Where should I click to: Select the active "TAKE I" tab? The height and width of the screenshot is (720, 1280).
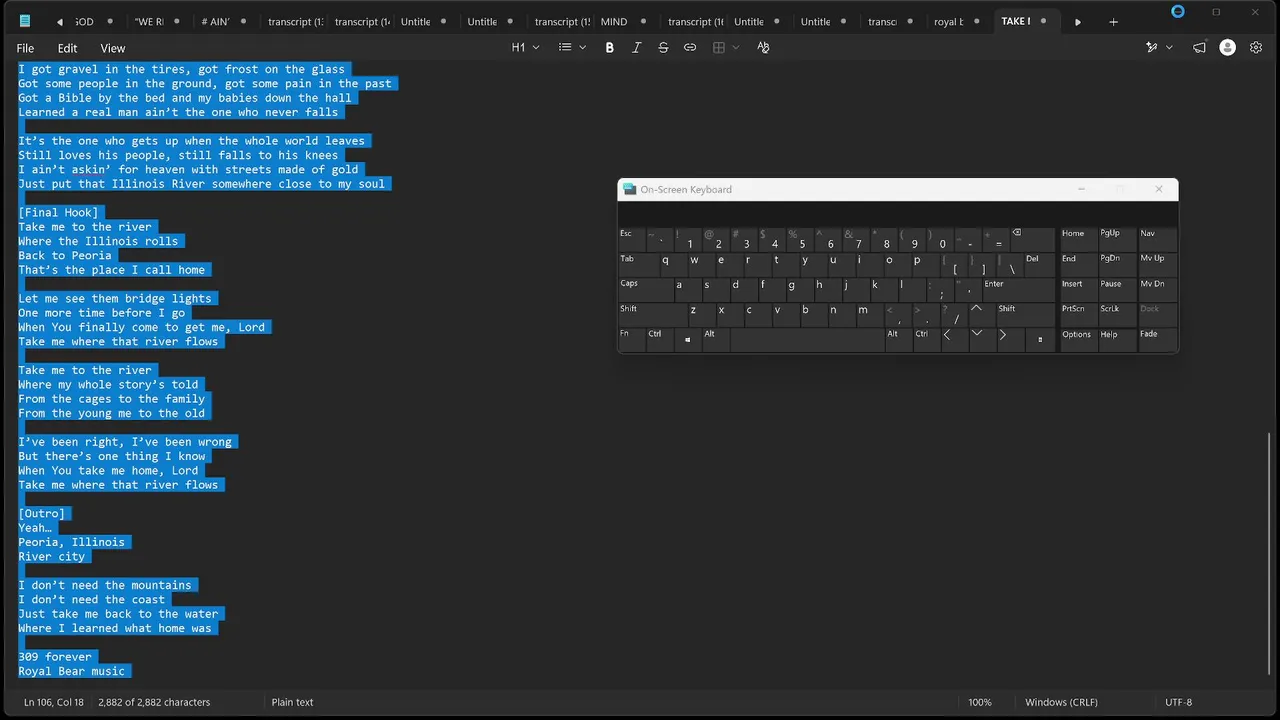[1027, 22]
